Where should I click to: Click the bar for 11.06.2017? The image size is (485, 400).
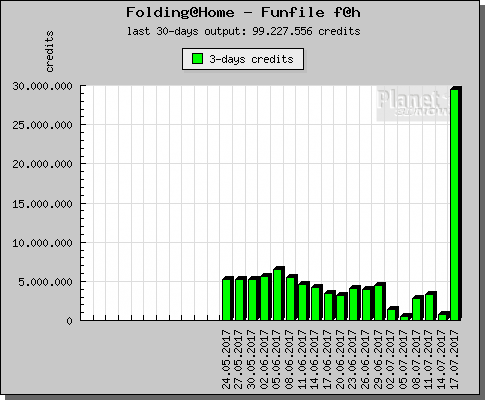pyautogui.click(x=303, y=302)
